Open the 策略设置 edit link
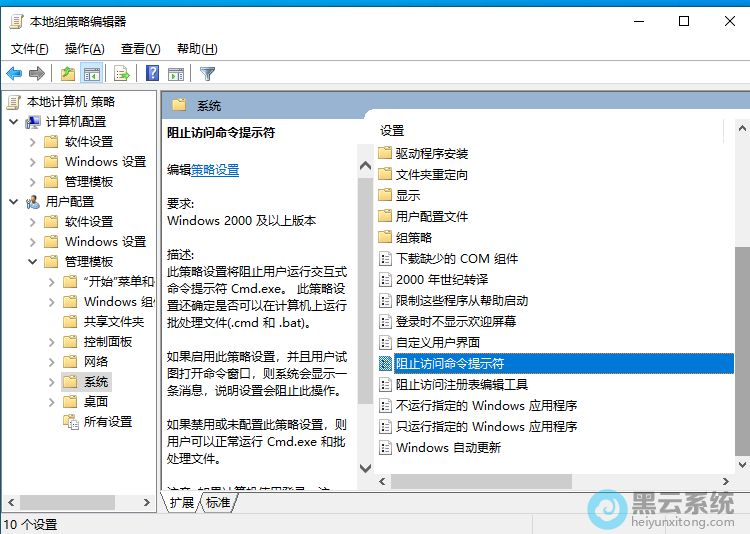This screenshot has height=534, width=750. coord(215,170)
